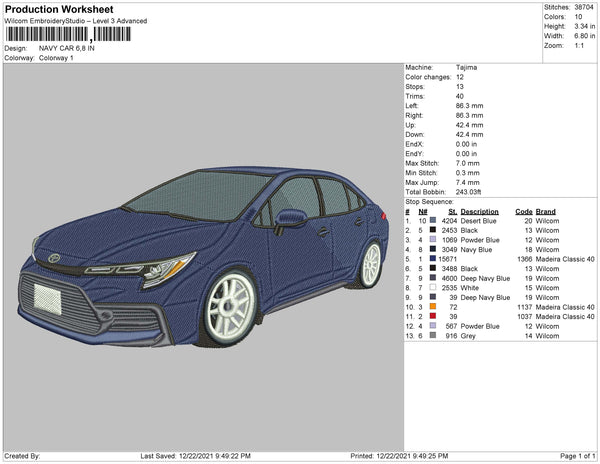This screenshot has width=600, height=464.
Task: Click the Code column header
Action: 523,212
